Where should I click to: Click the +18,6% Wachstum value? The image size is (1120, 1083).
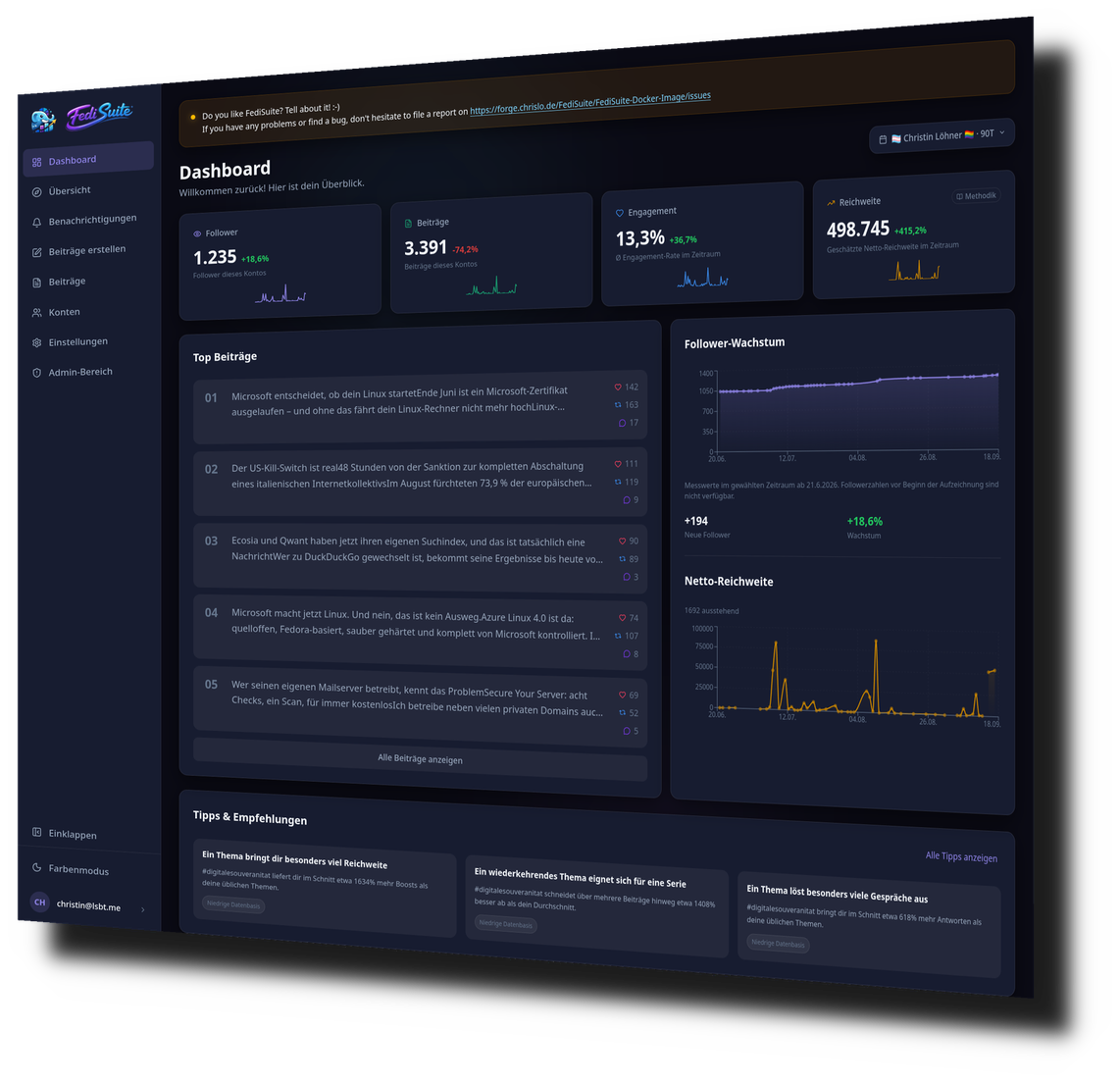(864, 522)
